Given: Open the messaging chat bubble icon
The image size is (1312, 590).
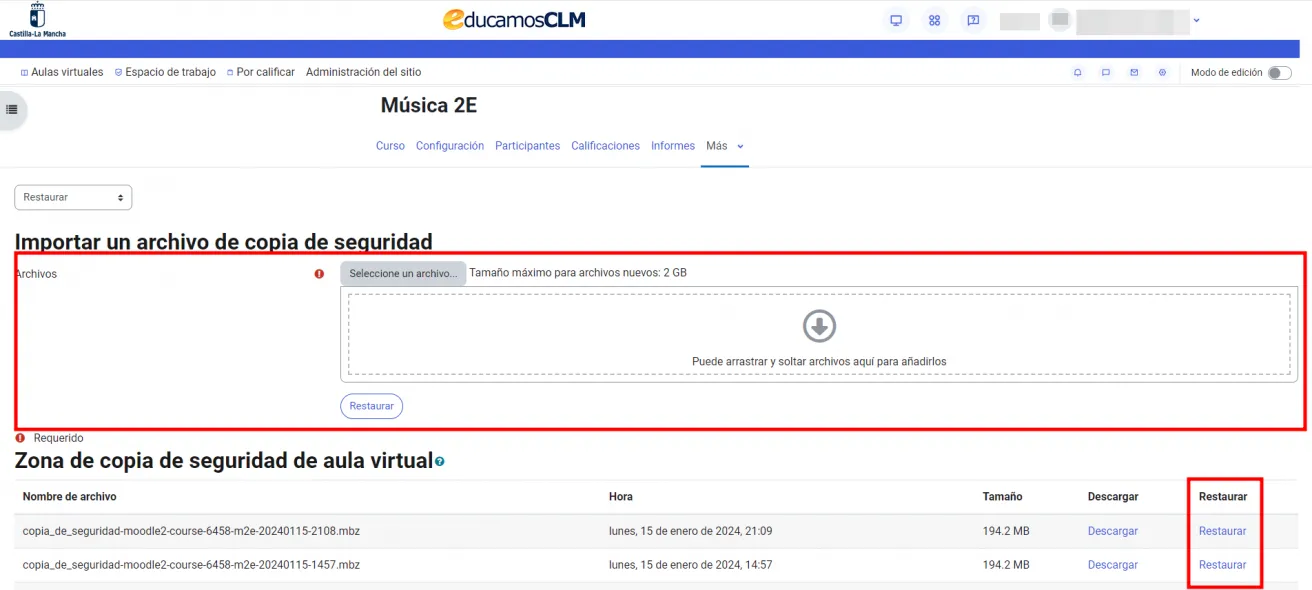Looking at the screenshot, I should [1106, 71].
